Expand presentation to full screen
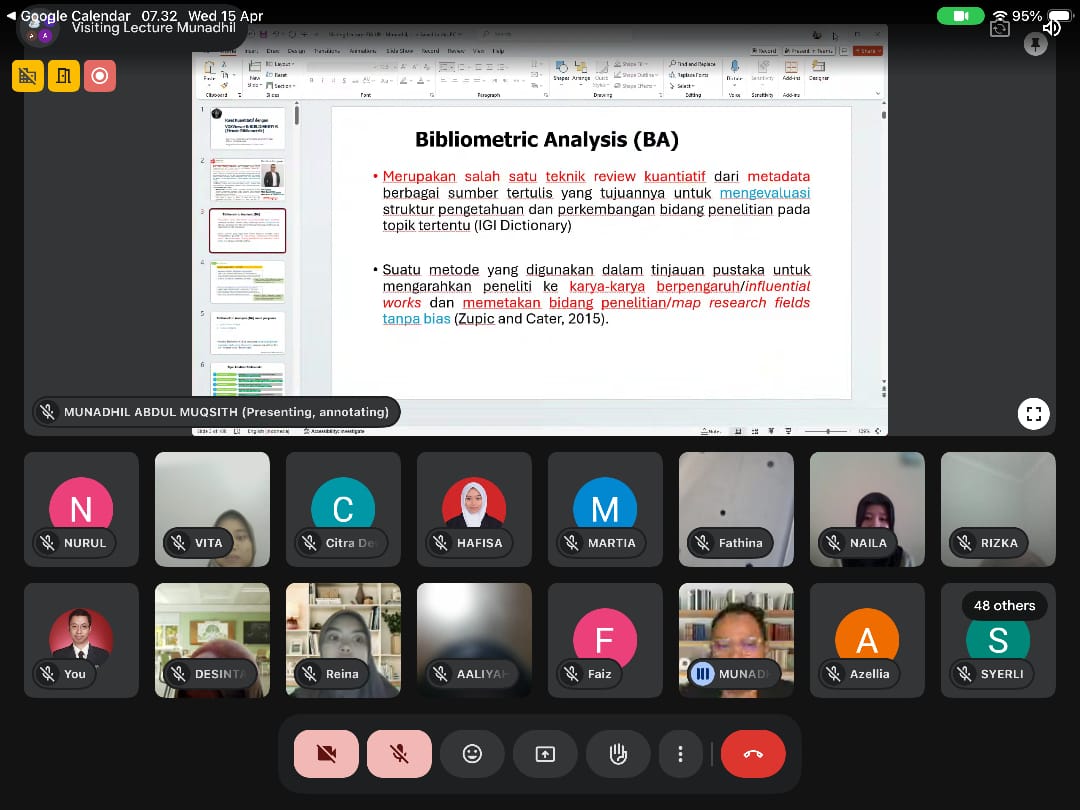Image resolution: width=1080 pixels, height=810 pixels. click(x=1033, y=413)
